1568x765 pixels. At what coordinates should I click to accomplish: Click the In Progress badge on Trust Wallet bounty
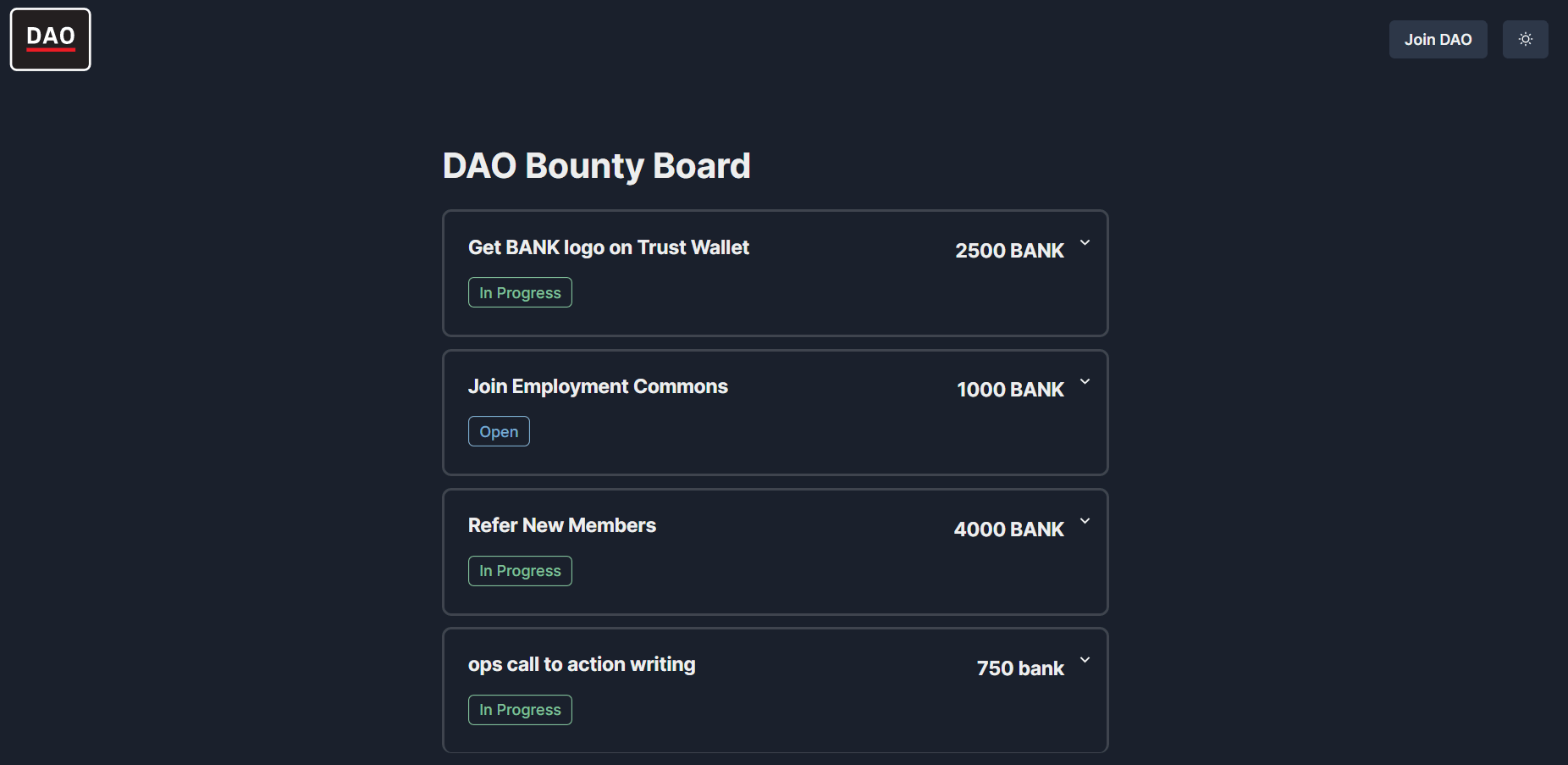click(520, 292)
